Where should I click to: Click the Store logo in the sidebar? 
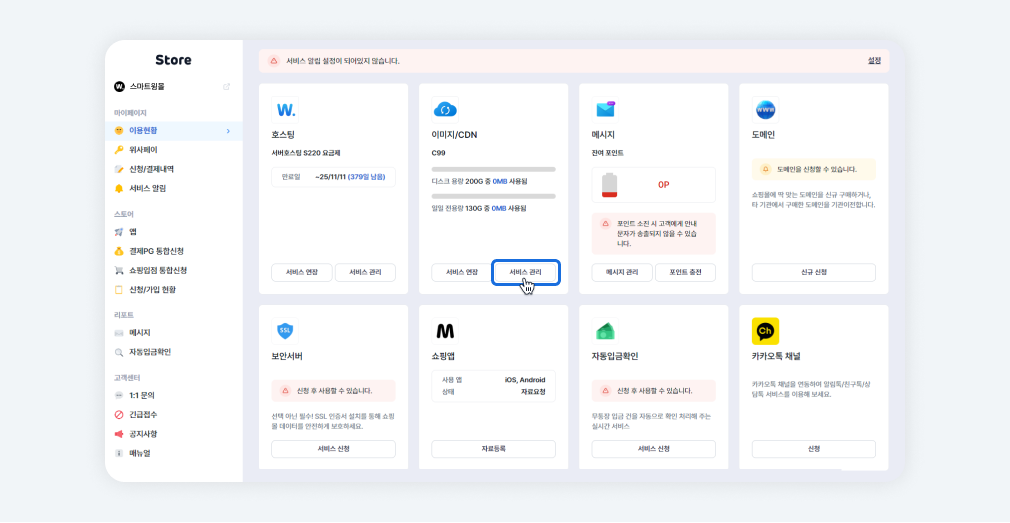pyautogui.click(x=173, y=60)
